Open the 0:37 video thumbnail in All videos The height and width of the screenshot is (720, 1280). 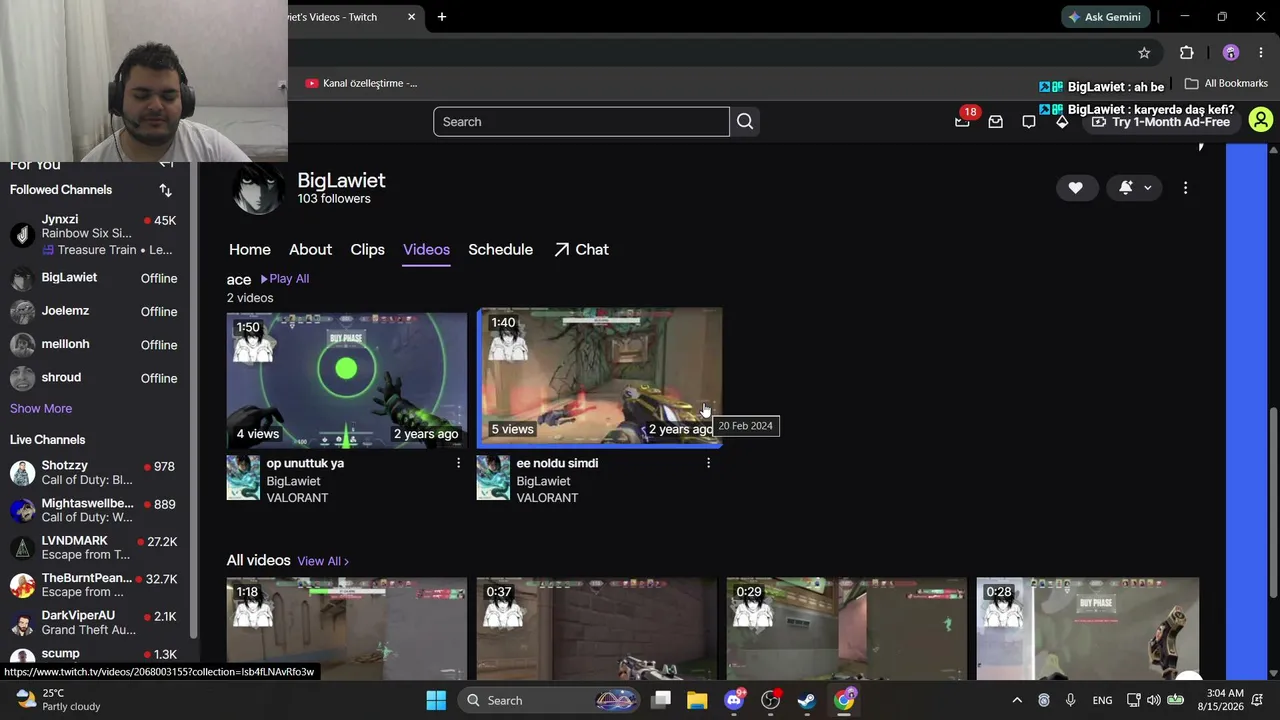597,628
